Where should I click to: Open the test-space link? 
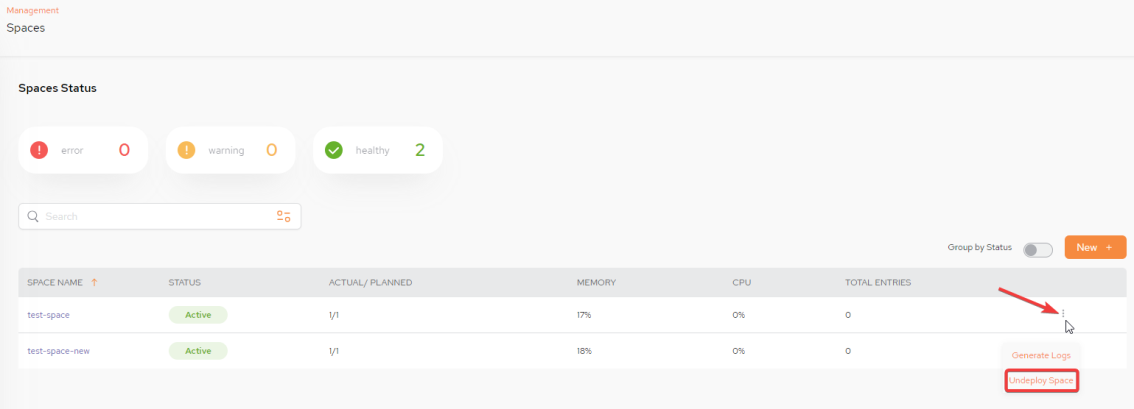pyautogui.click(x=48, y=315)
